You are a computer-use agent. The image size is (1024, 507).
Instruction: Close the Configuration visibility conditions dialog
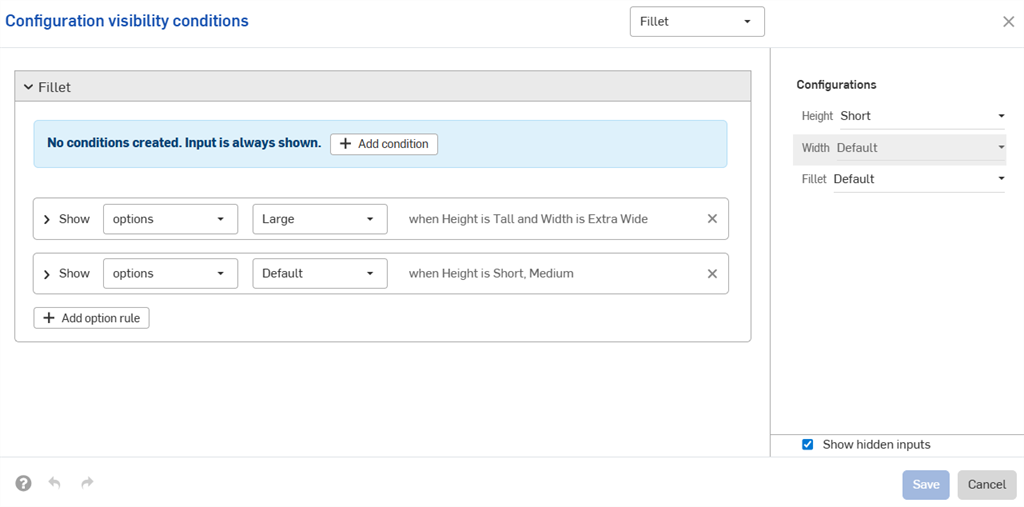tap(1008, 22)
